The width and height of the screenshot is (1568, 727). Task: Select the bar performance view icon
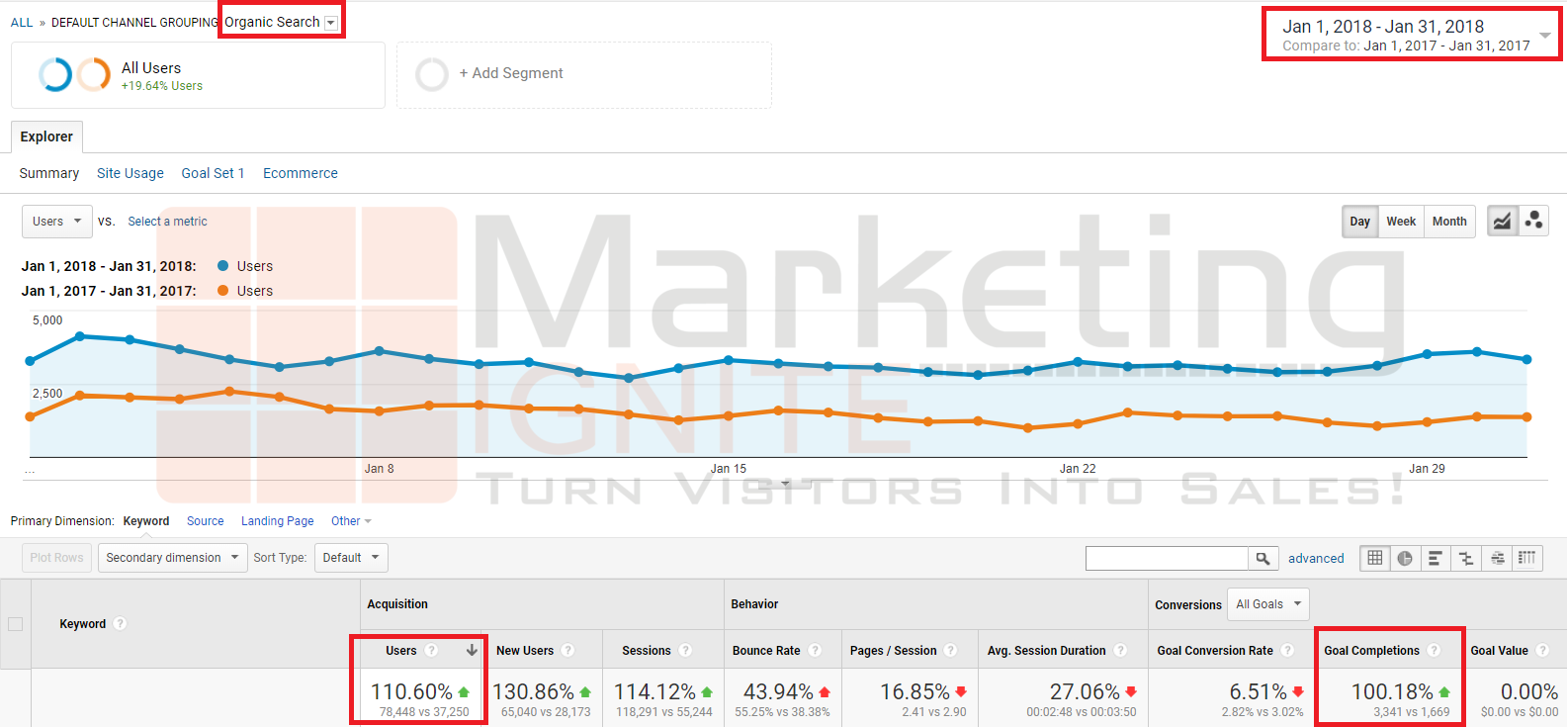click(x=1436, y=558)
